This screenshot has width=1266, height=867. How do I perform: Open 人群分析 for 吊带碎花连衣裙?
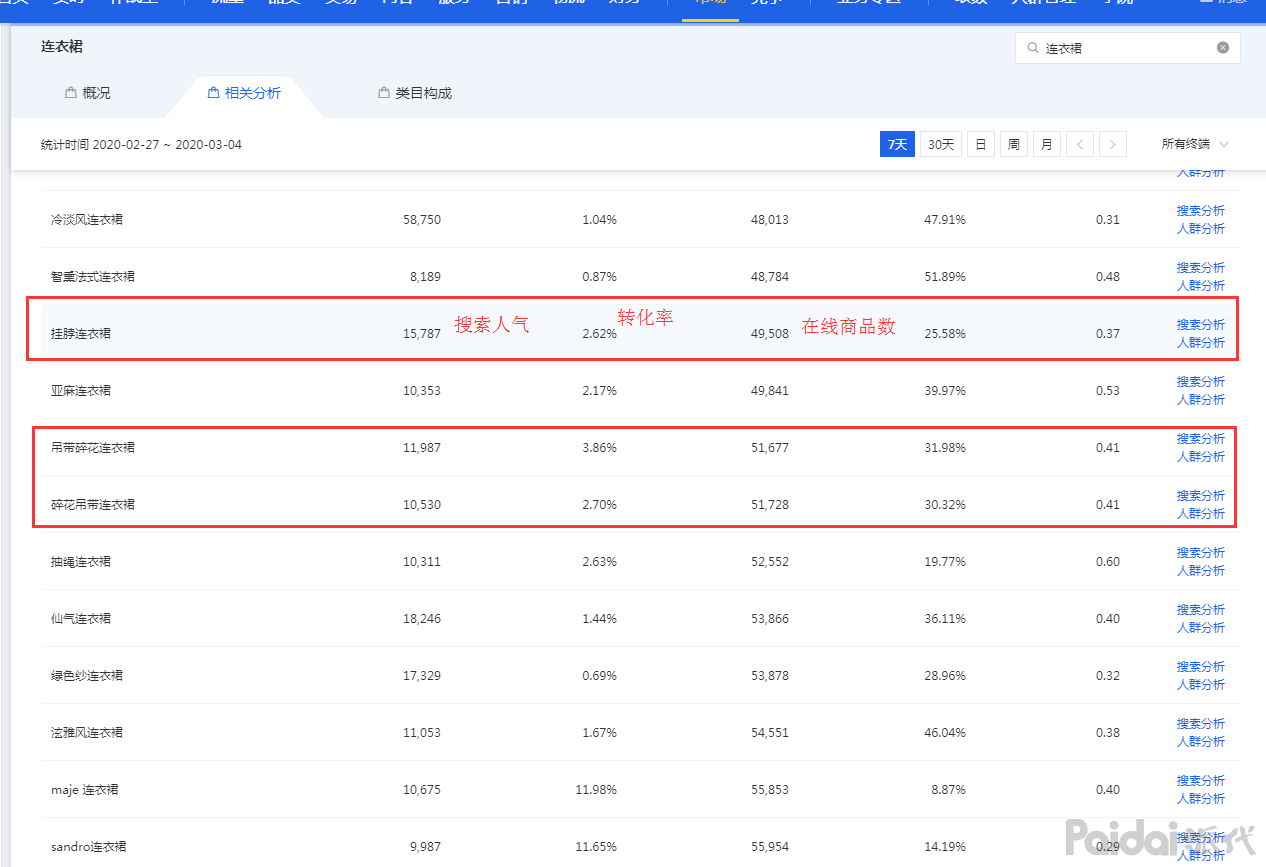pos(1200,456)
